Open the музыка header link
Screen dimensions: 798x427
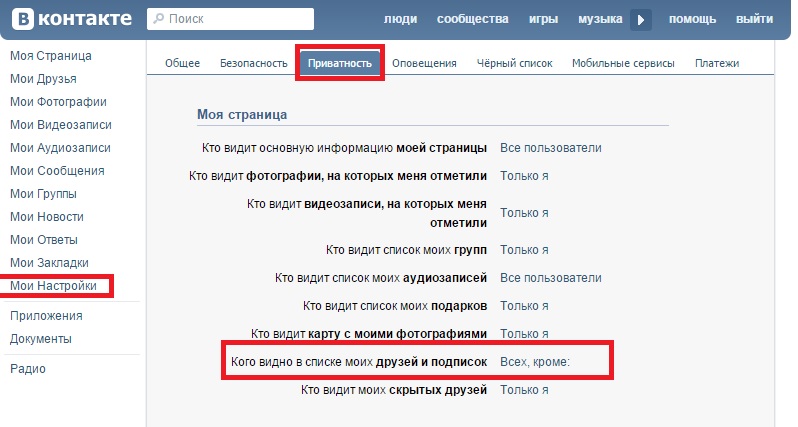point(600,19)
